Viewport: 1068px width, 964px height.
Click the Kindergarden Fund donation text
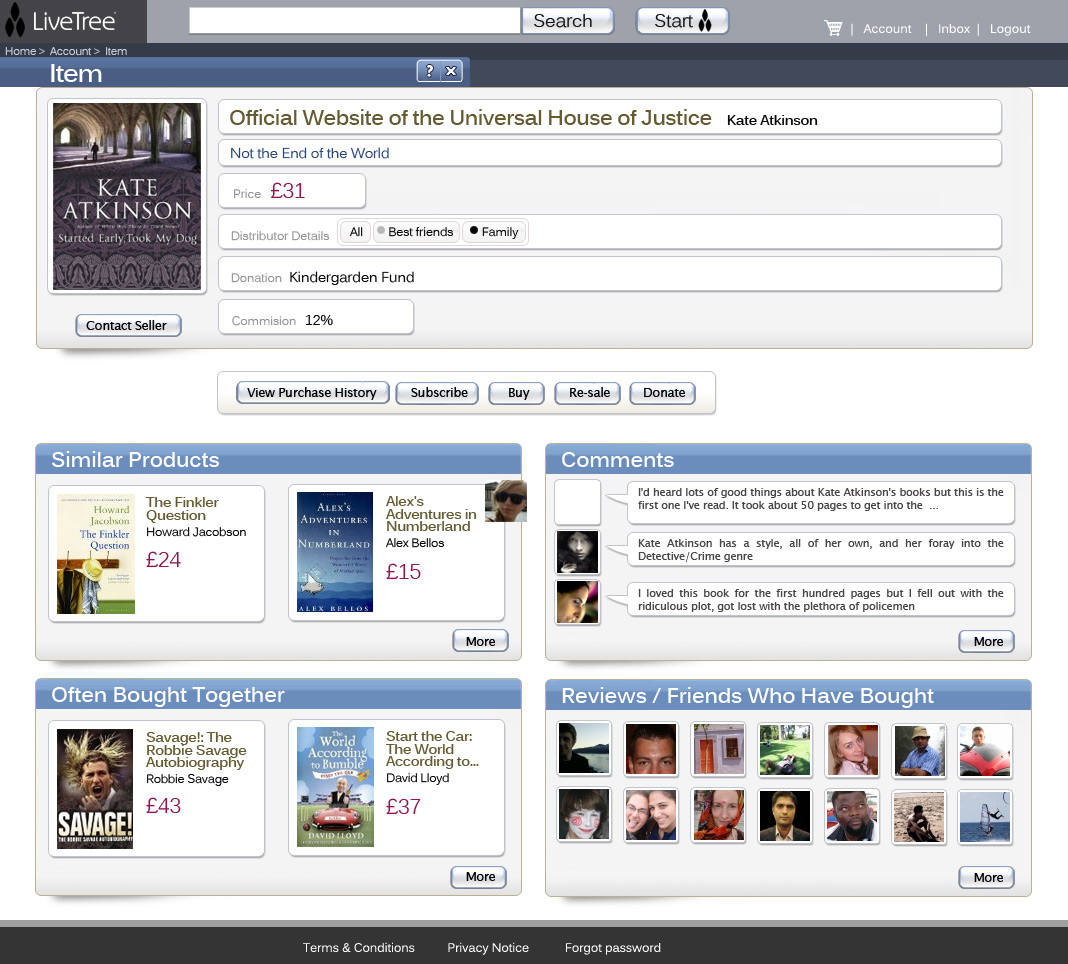tap(351, 277)
